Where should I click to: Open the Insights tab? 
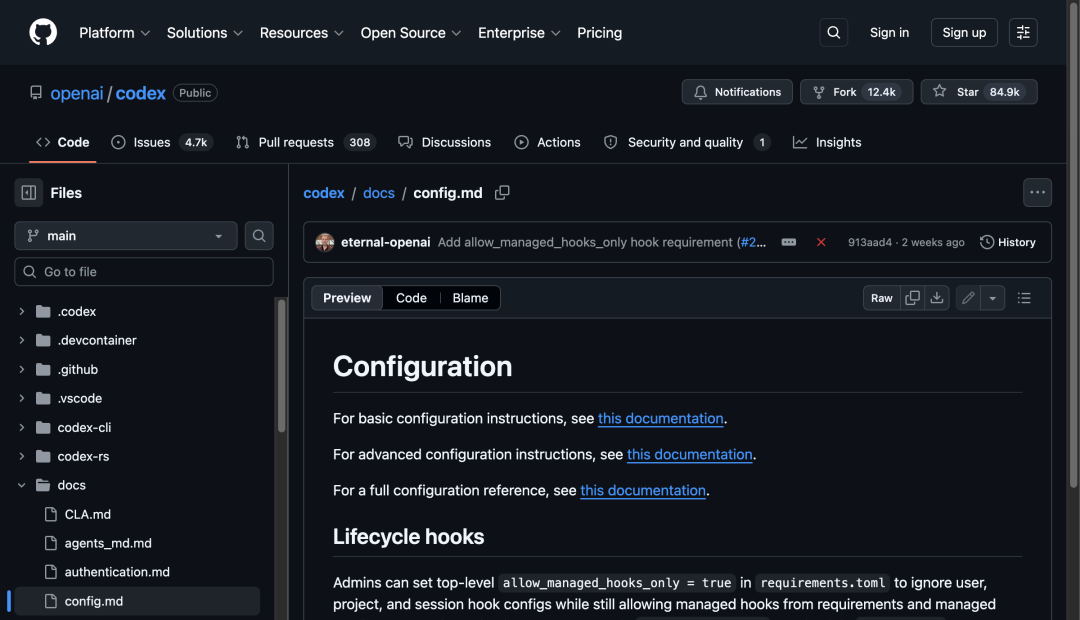click(x=827, y=142)
